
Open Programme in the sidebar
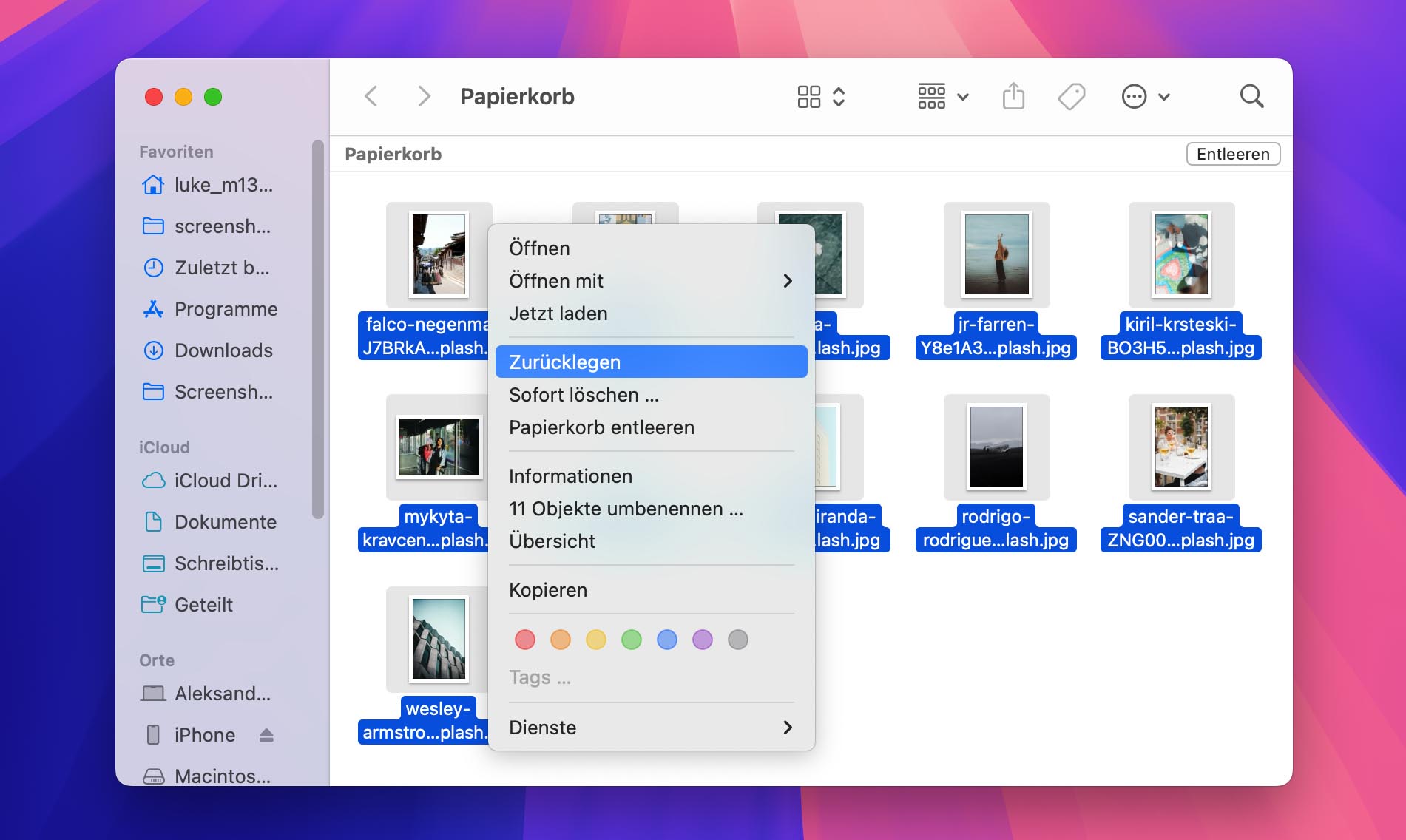pyautogui.click(x=209, y=309)
